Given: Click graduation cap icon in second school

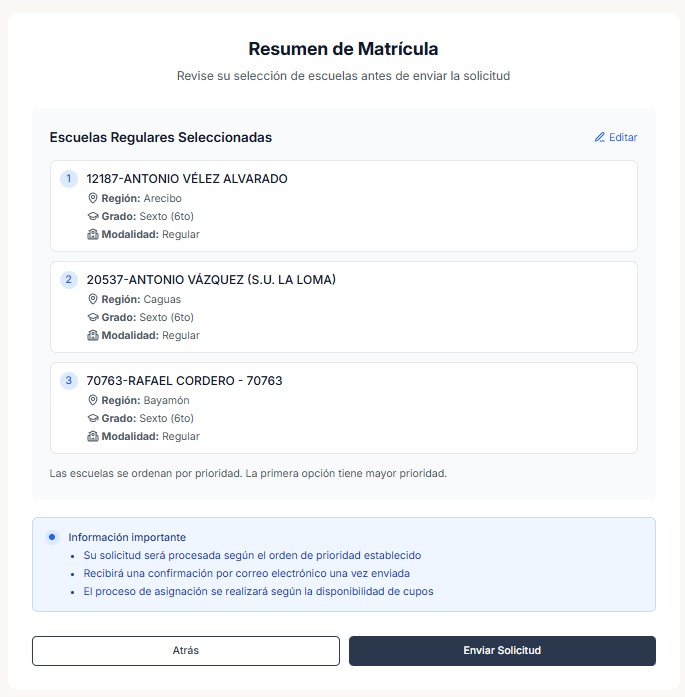Looking at the screenshot, I should (x=93, y=317).
